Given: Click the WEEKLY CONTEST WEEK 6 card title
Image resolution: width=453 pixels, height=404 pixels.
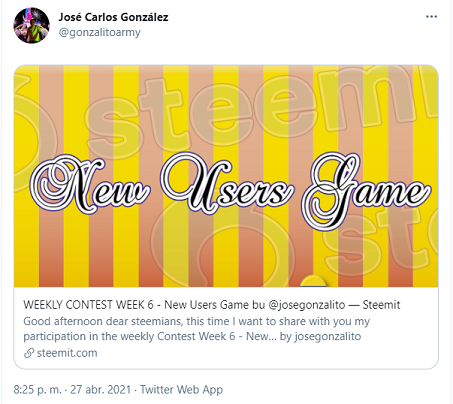Looking at the screenshot, I should point(212,305).
